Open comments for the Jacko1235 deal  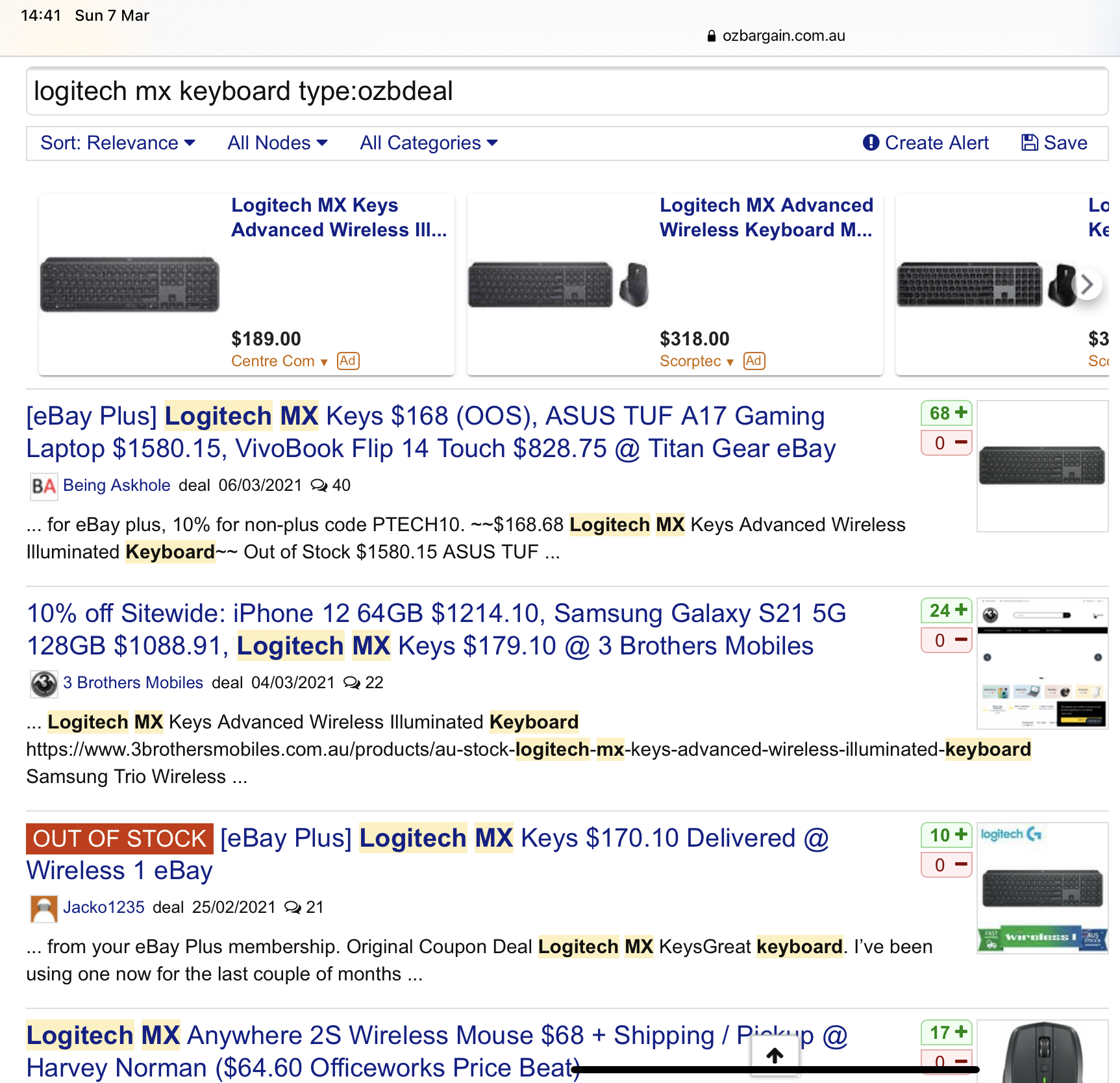click(304, 907)
